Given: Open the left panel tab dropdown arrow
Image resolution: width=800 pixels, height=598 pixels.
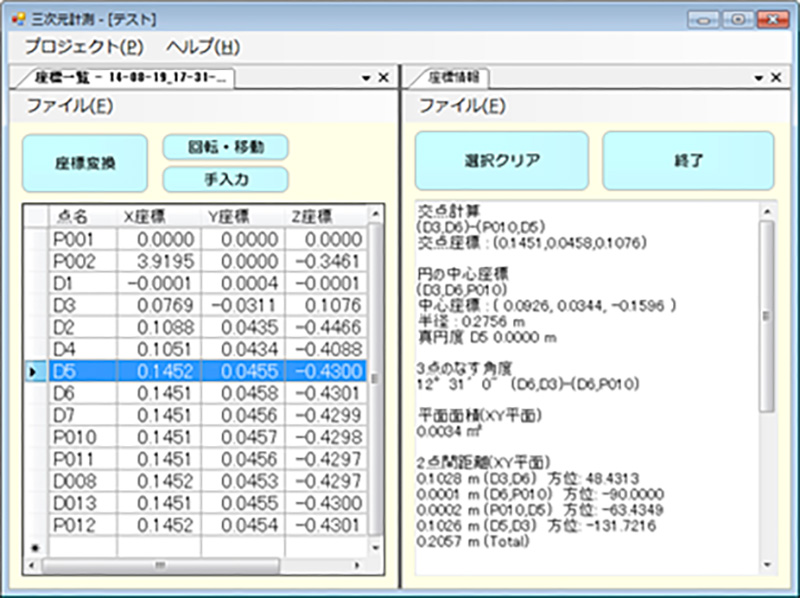Looking at the screenshot, I should pyautogui.click(x=366, y=77).
